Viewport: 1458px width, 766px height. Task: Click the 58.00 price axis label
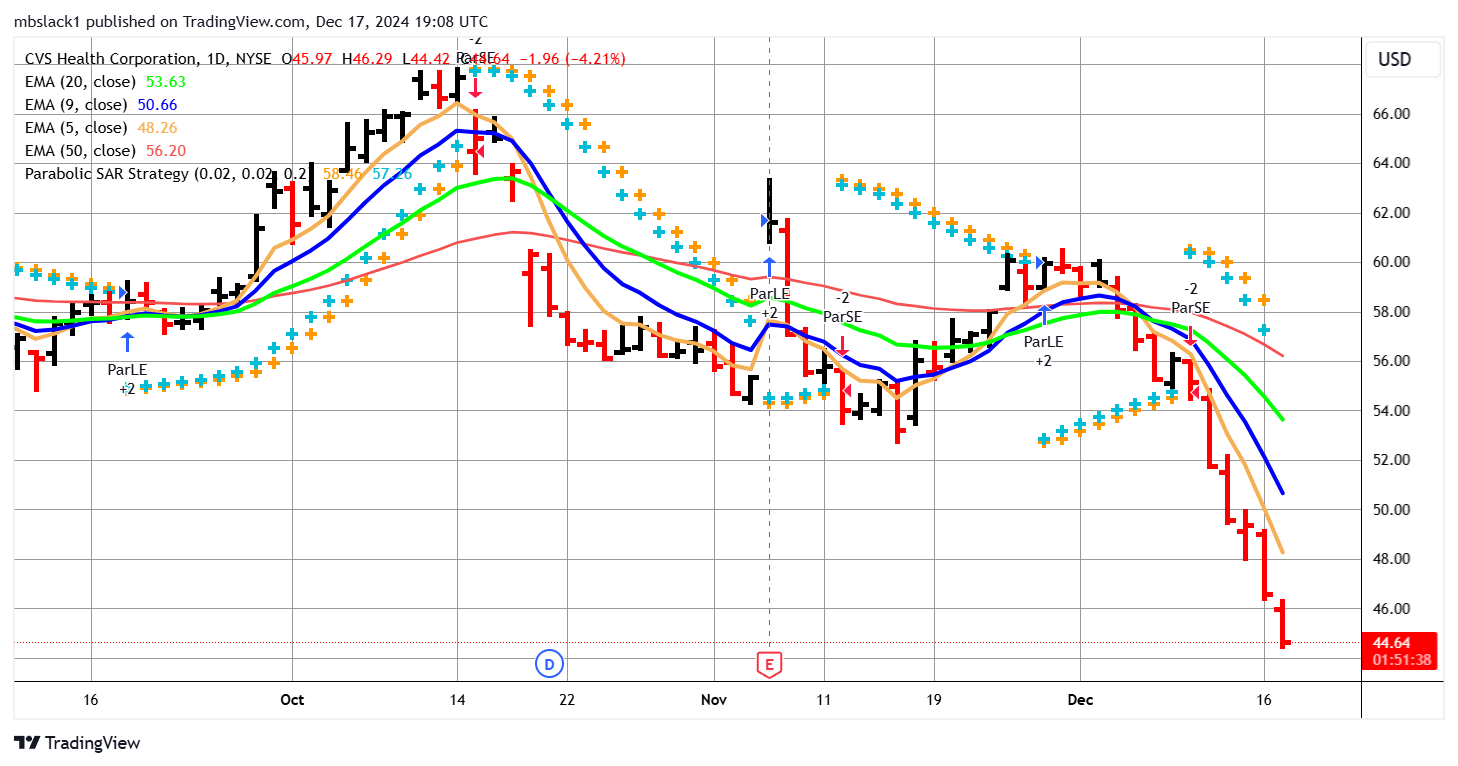(x=1391, y=312)
